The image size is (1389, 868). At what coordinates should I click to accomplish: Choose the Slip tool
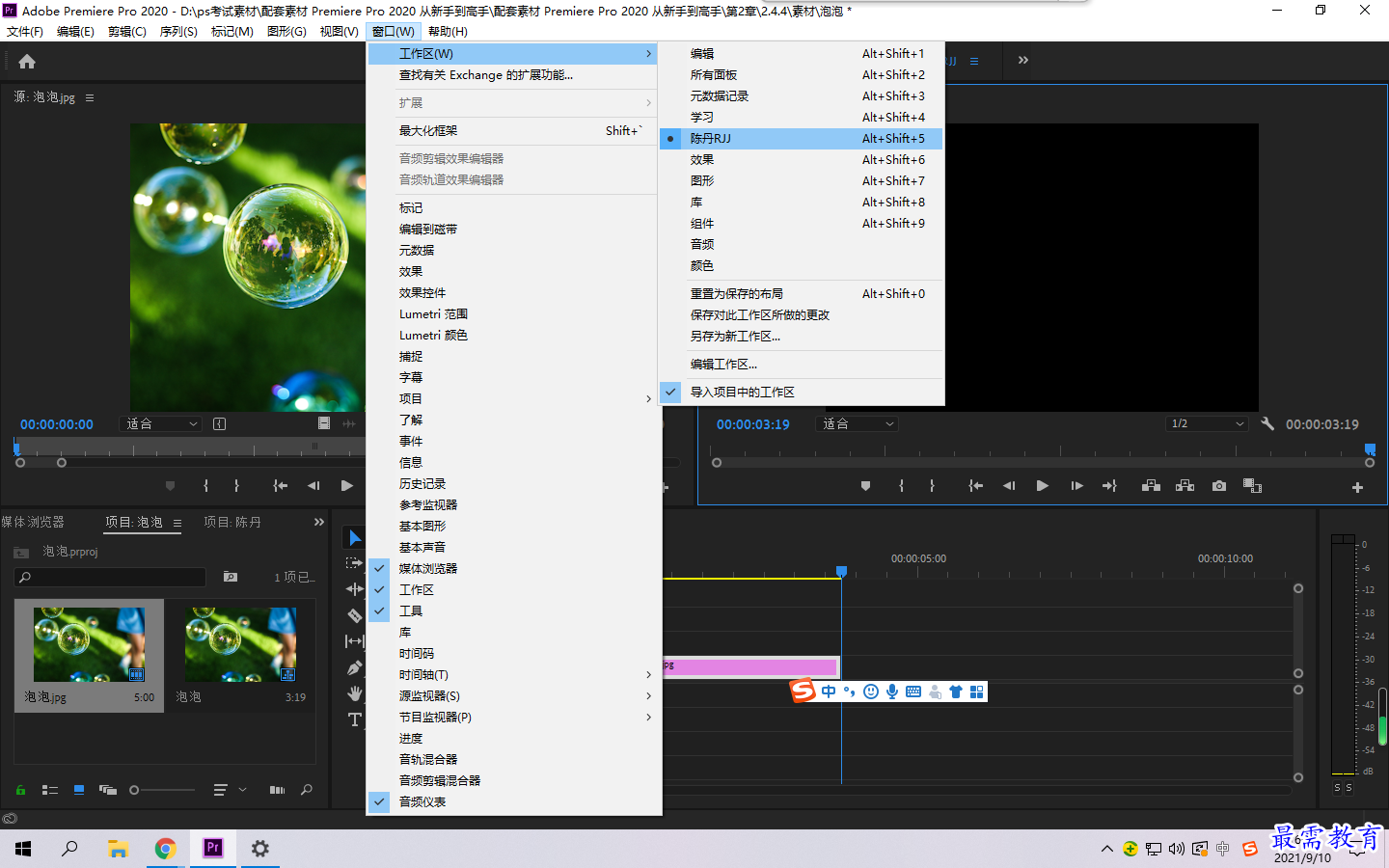[355, 641]
